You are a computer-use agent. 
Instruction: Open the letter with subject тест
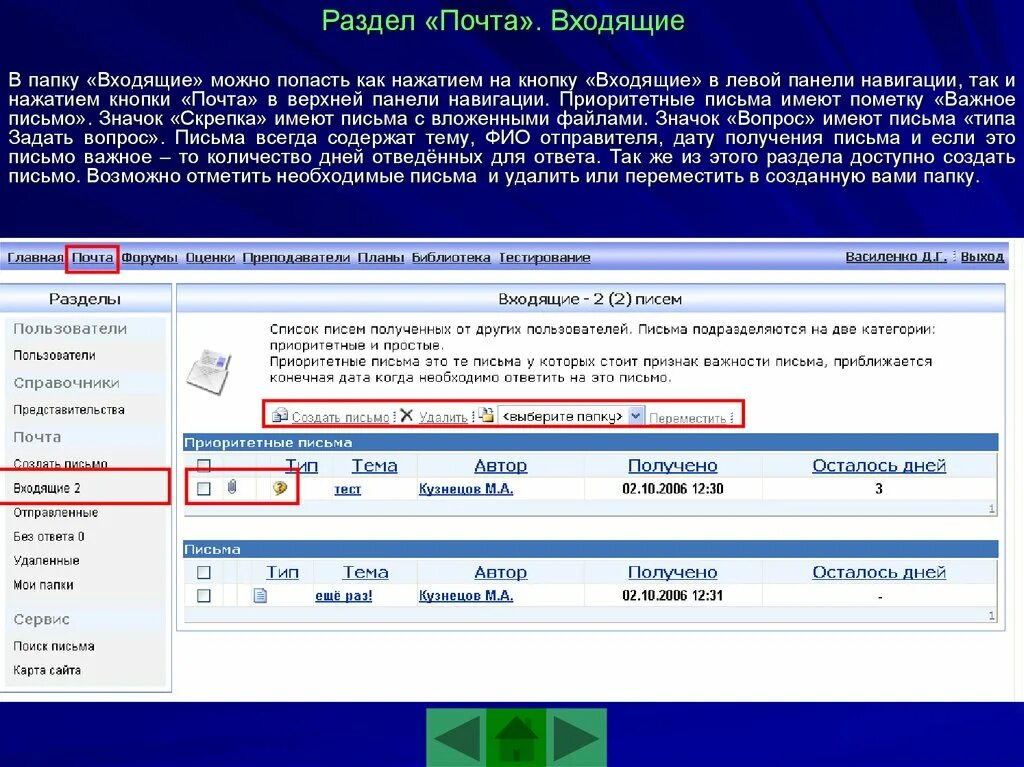coord(347,489)
